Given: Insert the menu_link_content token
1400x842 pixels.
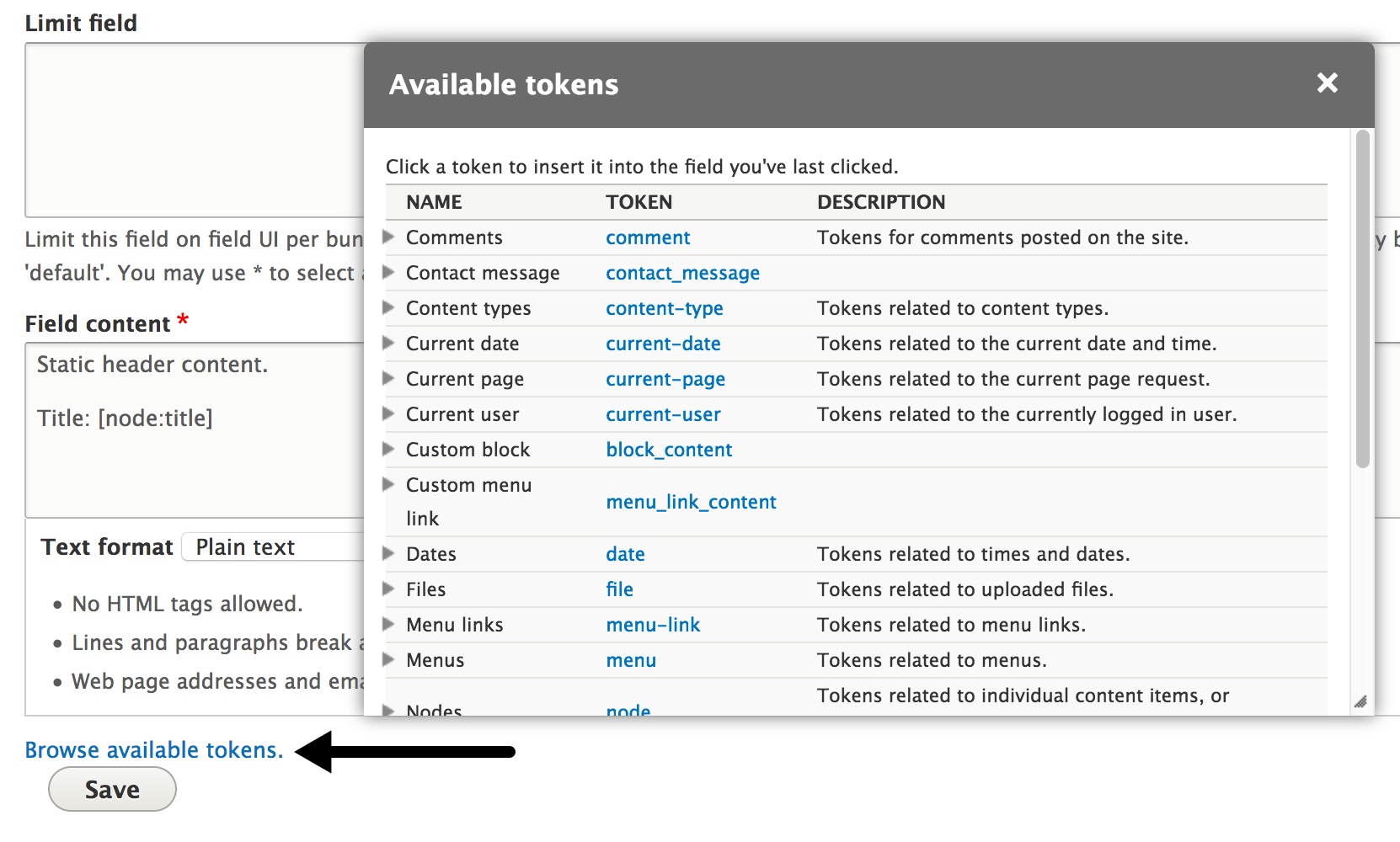Looking at the screenshot, I should click(x=691, y=501).
